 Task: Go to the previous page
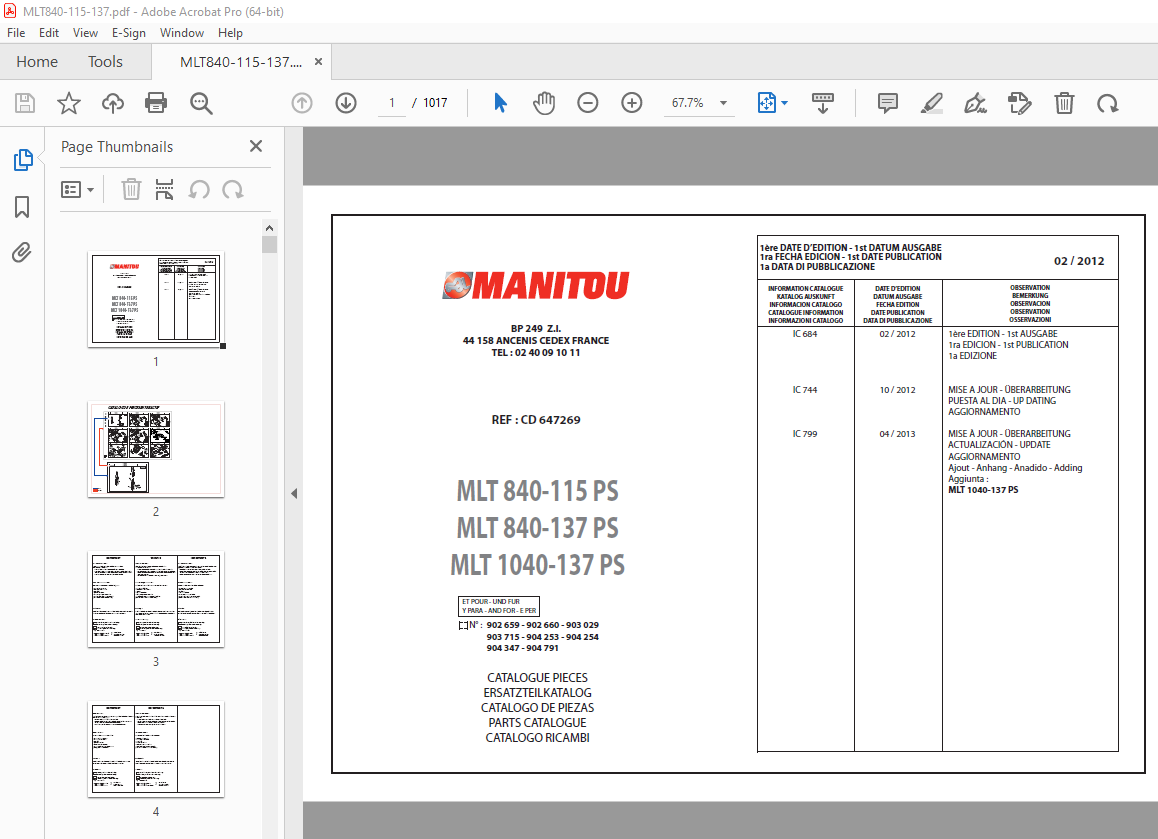click(x=302, y=103)
